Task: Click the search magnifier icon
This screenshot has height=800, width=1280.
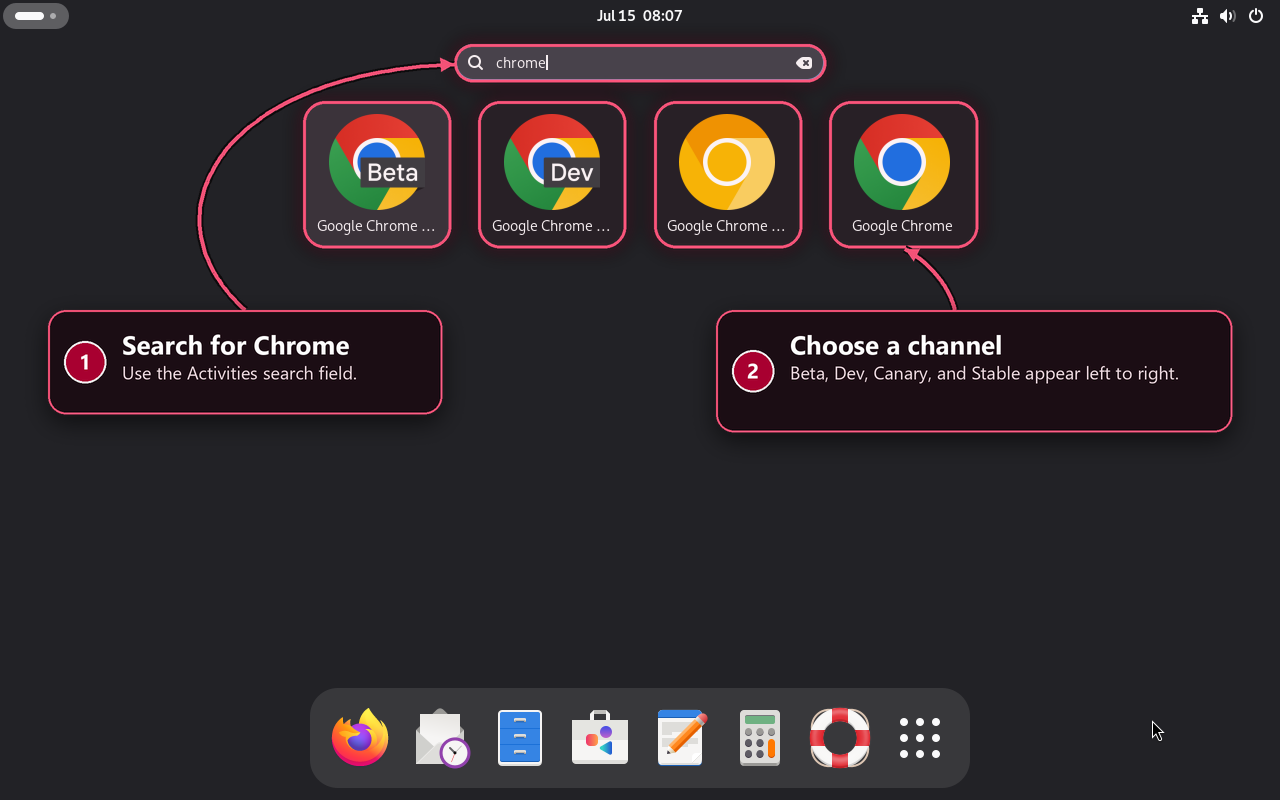Action: click(x=476, y=63)
